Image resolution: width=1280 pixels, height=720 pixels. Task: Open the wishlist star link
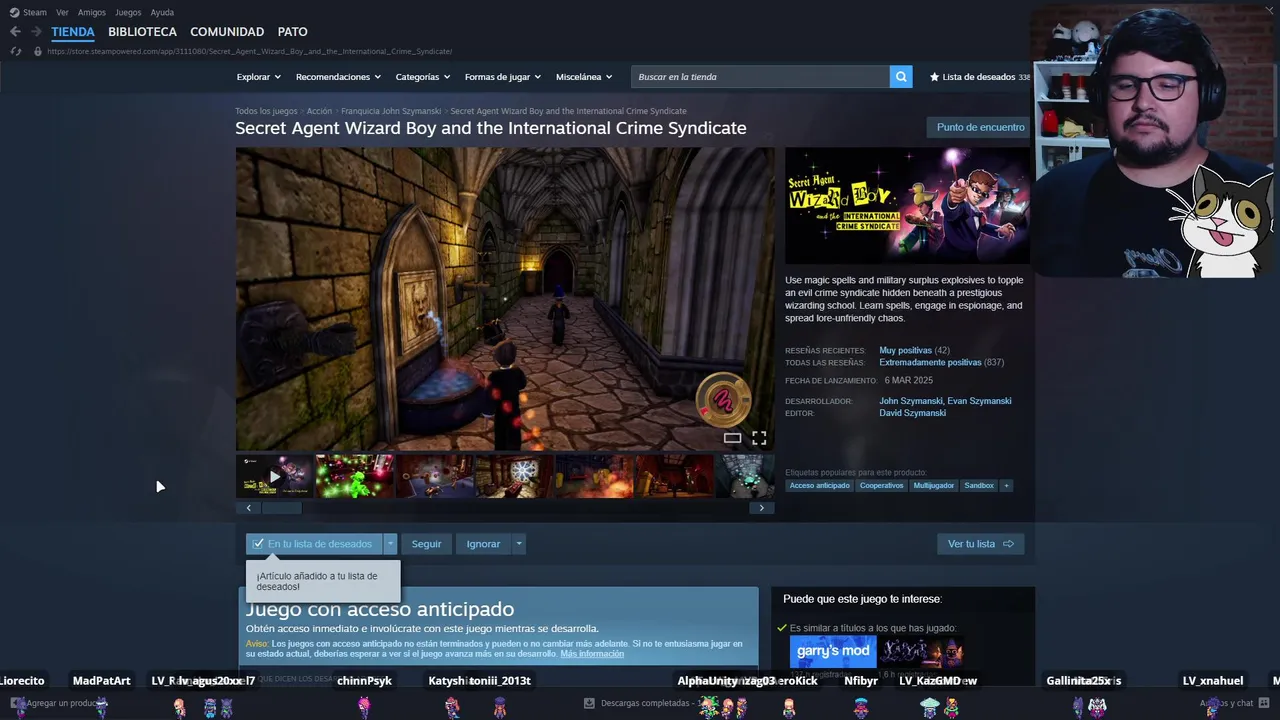coord(979,77)
